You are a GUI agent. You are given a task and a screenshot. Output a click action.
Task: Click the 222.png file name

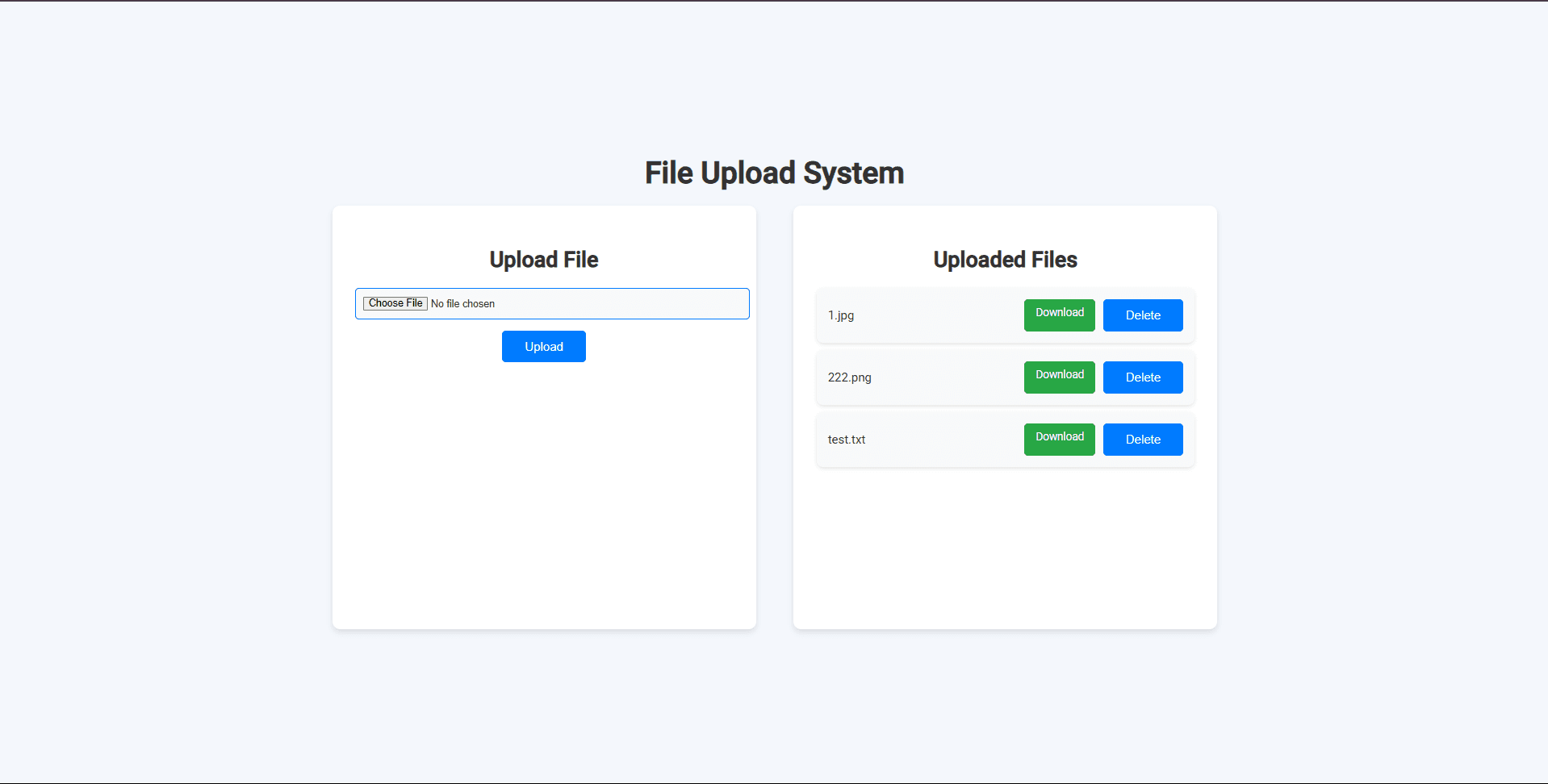[x=849, y=377]
